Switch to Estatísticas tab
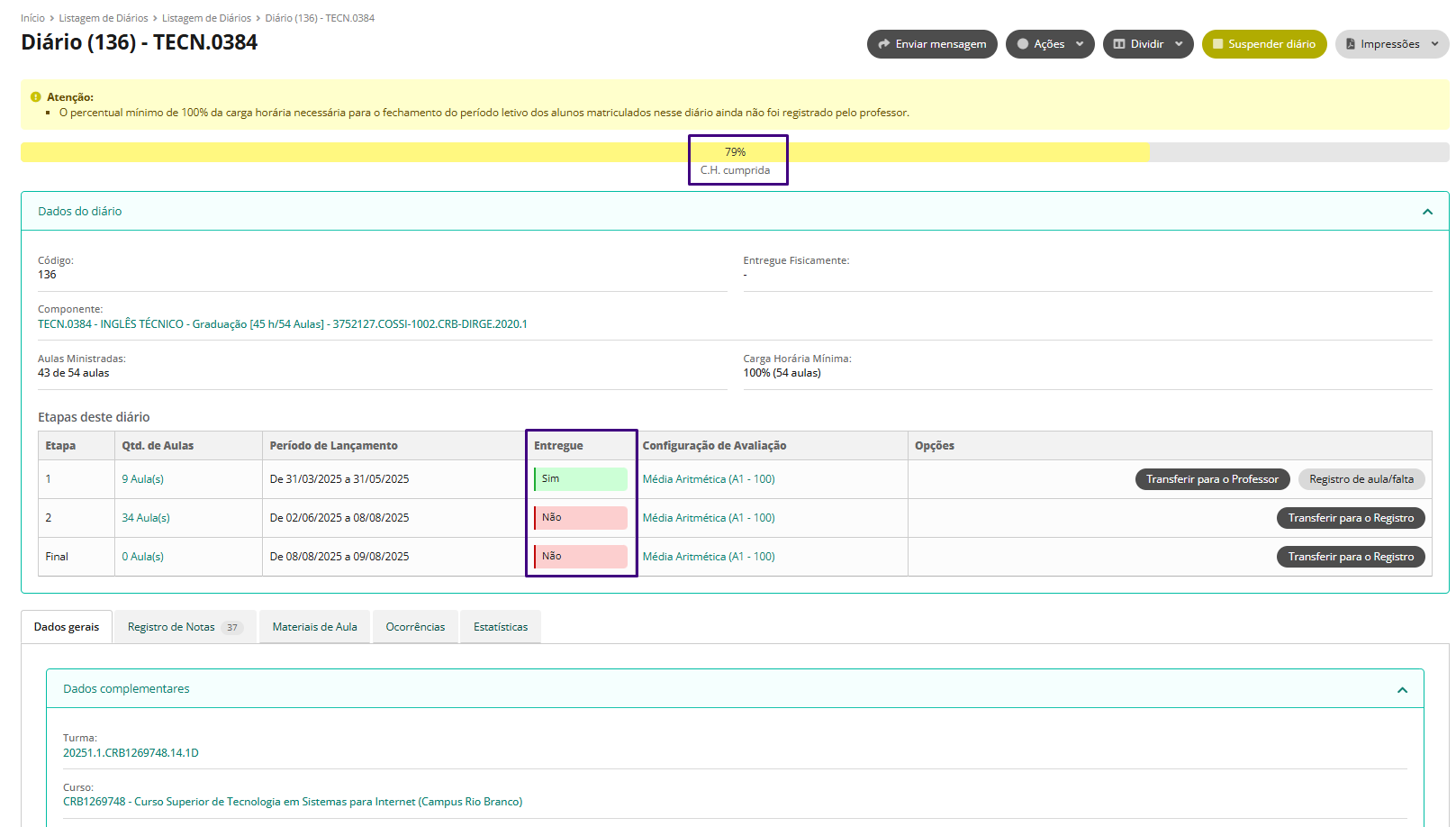The image size is (1456, 827). (501, 627)
